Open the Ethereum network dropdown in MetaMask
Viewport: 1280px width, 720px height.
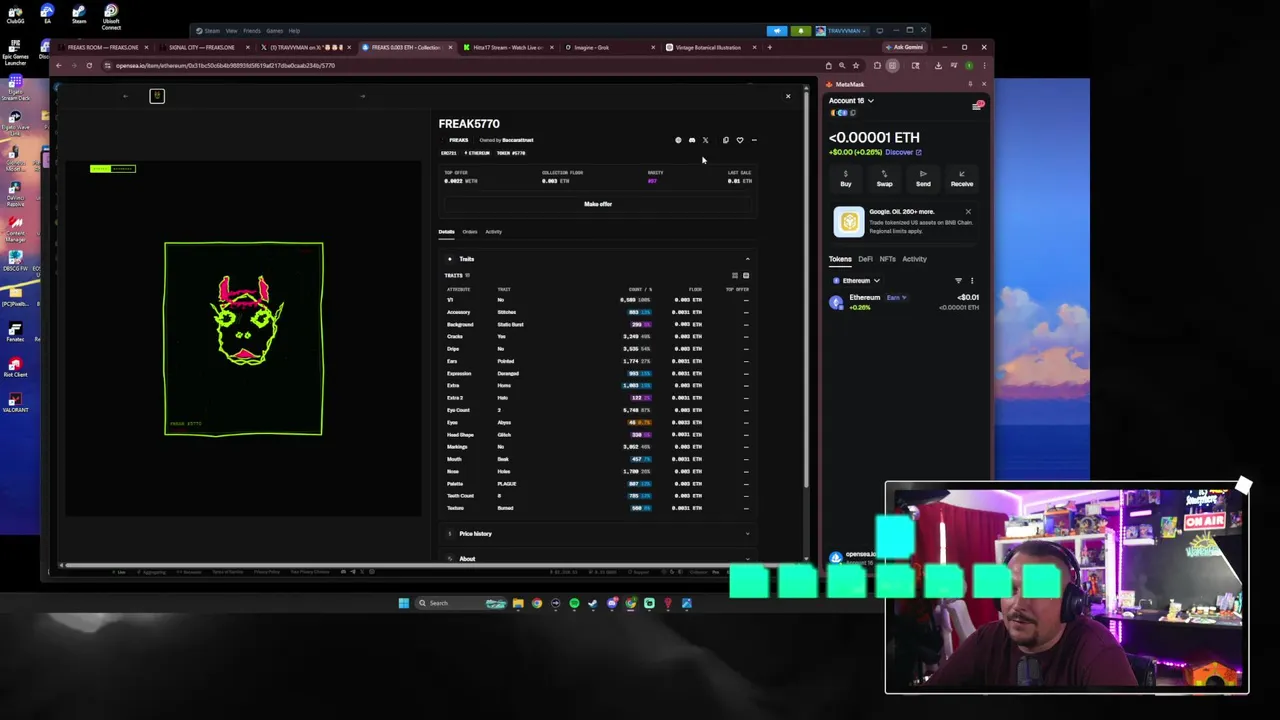[857, 281]
